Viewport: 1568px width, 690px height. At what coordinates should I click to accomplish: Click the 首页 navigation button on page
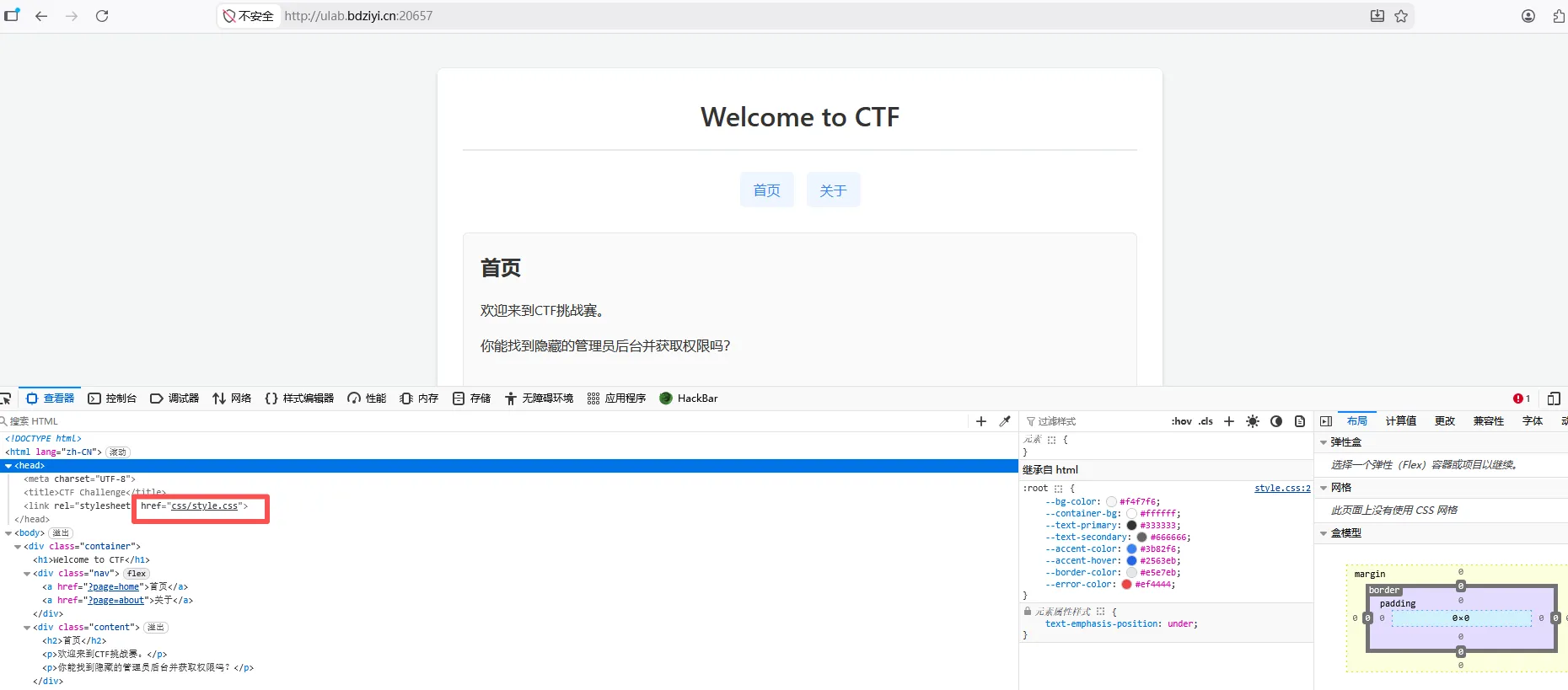[767, 190]
